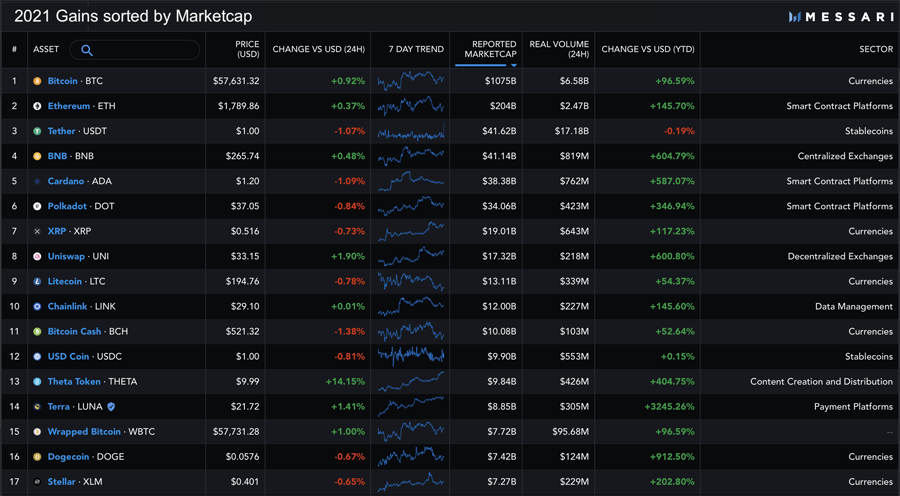This screenshot has width=900, height=496.
Task: Click the Ethereum coin icon
Action: [x=38, y=106]
